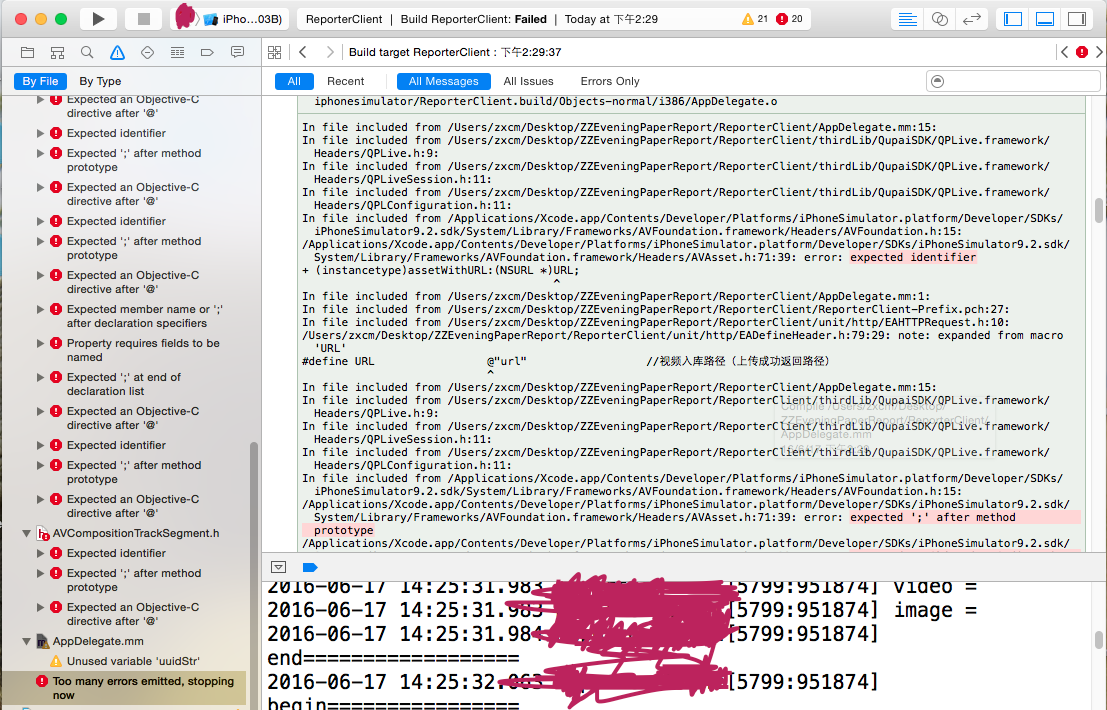Click the '+ (instancetype)assetWithURL:' log line
1107x710 pixels.
(x=441, y=270)
